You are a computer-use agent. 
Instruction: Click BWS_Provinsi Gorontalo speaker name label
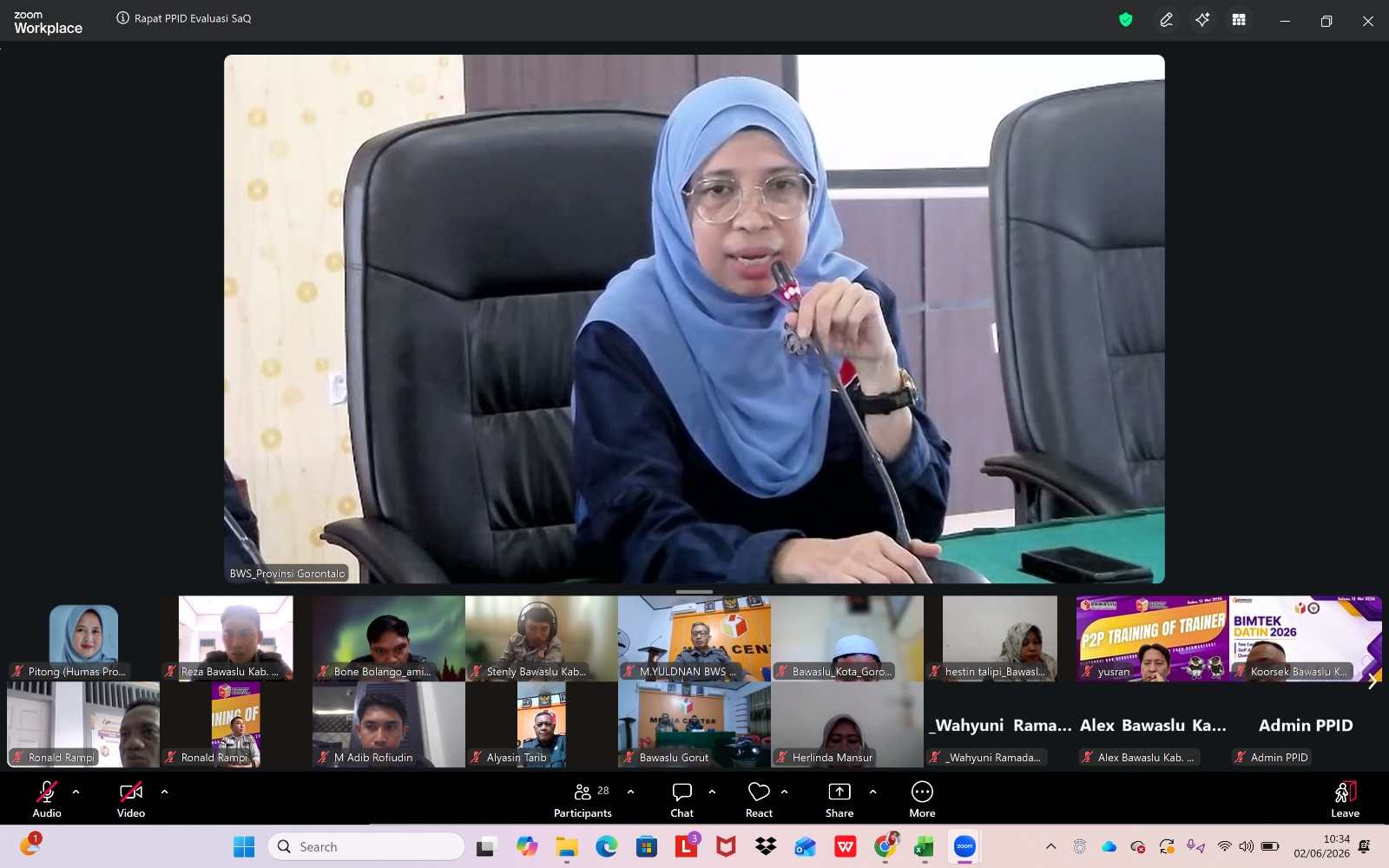point(287,574)
